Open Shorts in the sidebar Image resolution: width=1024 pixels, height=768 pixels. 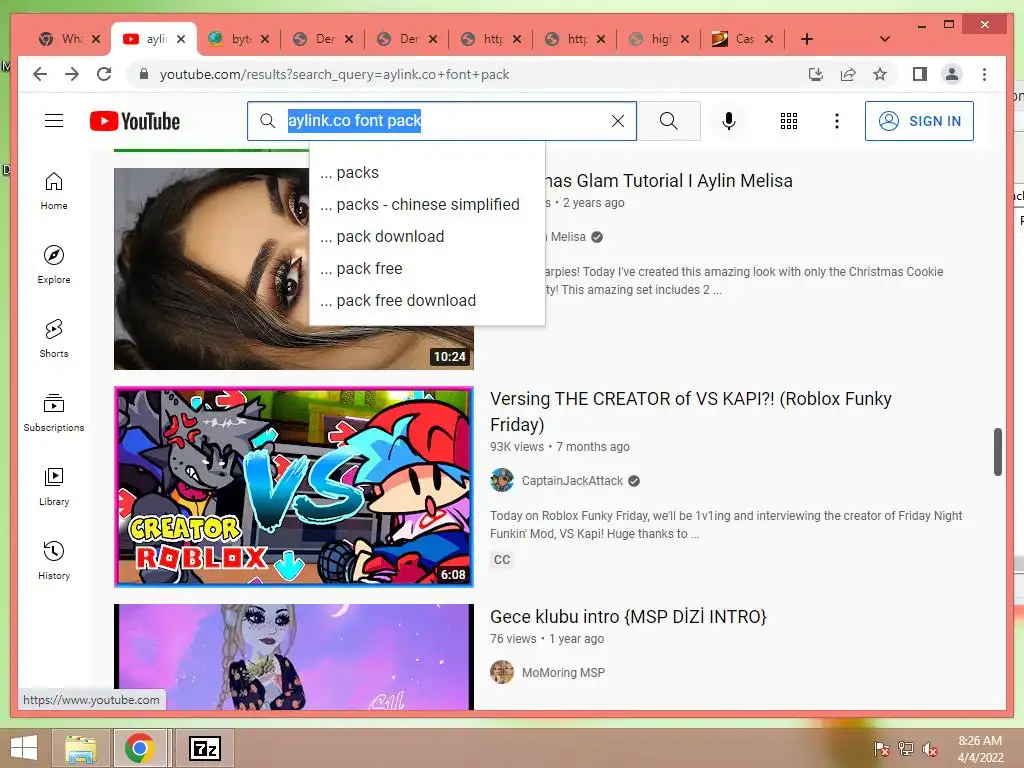[54, 338]
